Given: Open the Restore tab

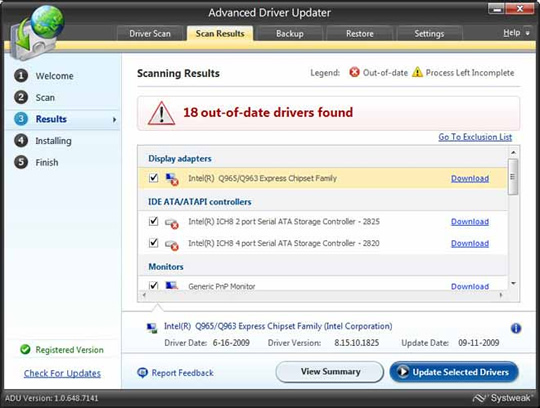Looking at the screenshot, I should tap(360, 34).
